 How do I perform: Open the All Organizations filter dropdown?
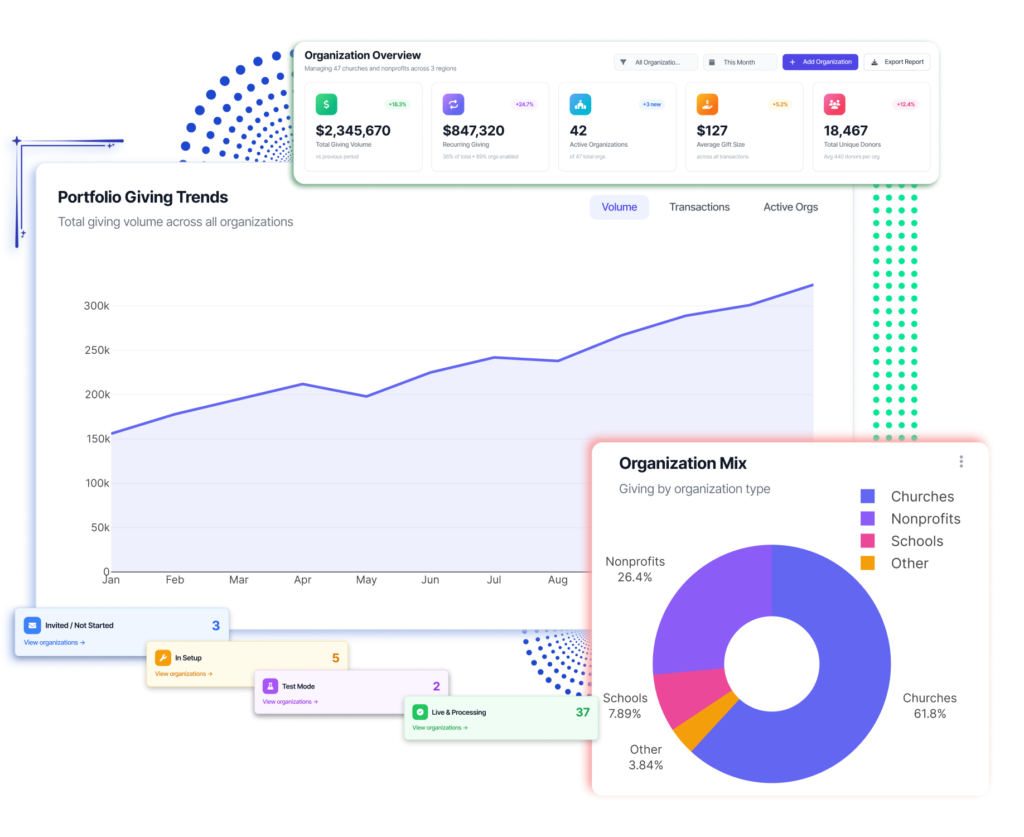(x=656, y=62)
